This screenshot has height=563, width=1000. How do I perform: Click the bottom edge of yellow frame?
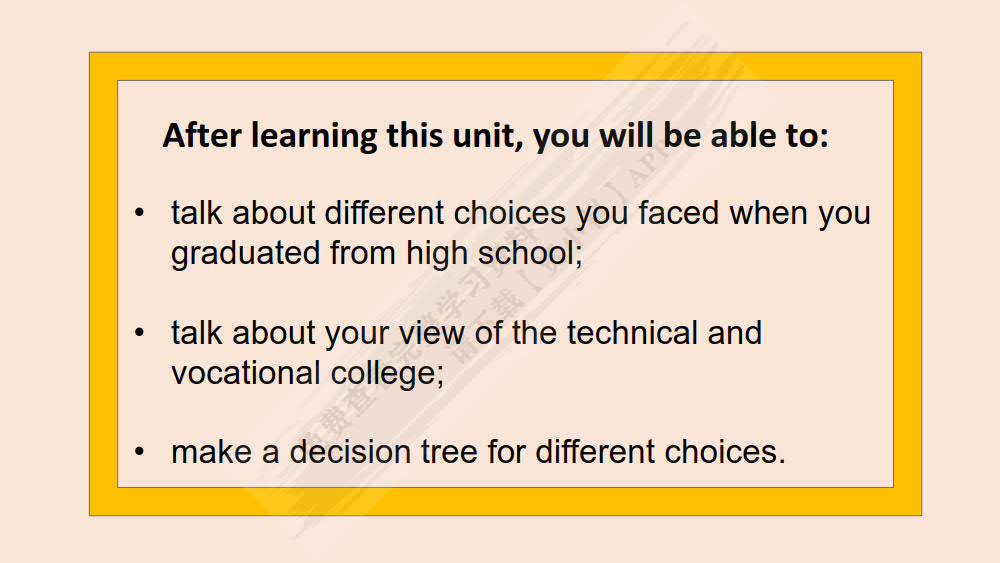point(505,501)
